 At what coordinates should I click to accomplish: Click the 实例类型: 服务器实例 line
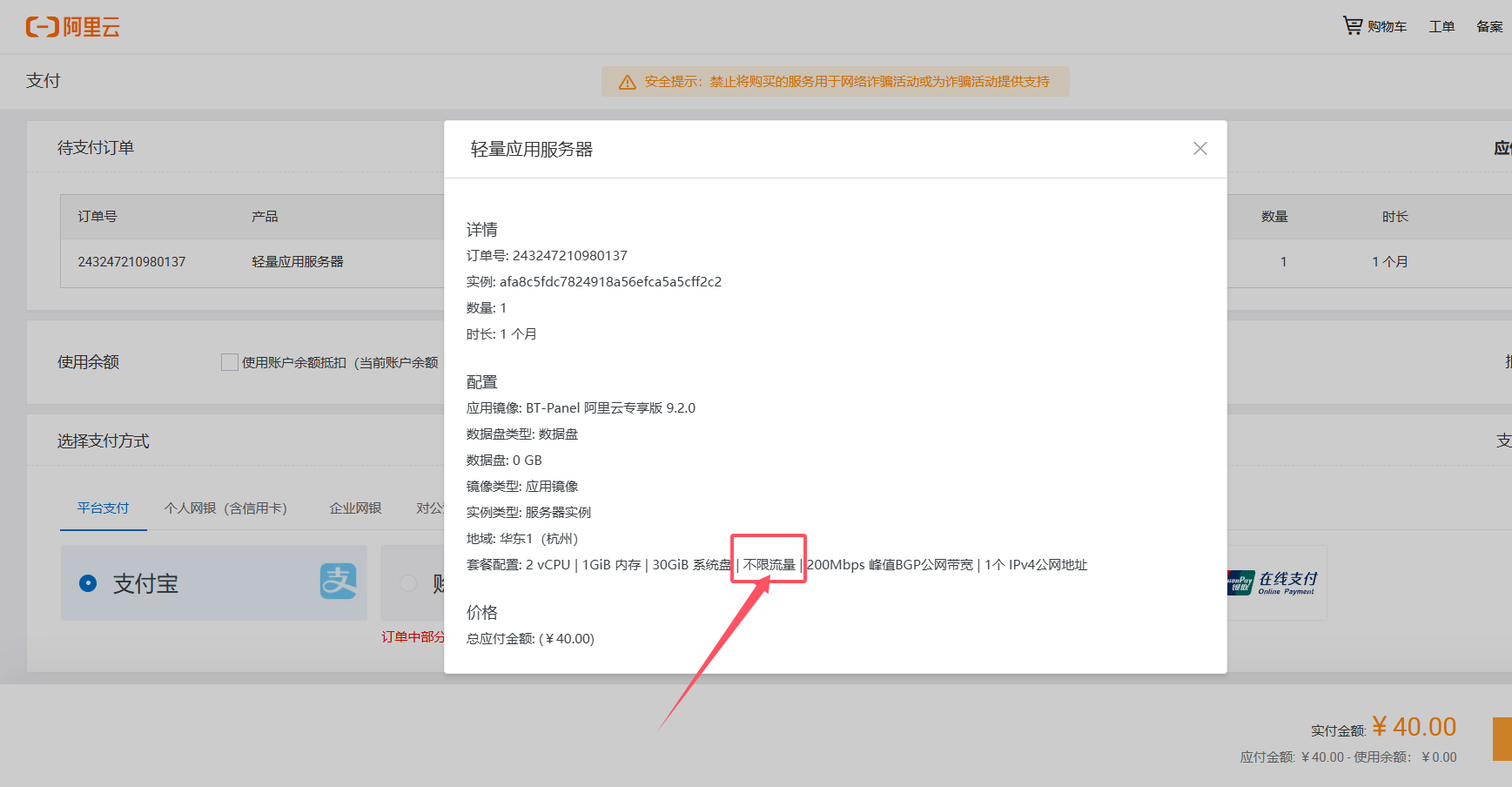click(528, 513)
